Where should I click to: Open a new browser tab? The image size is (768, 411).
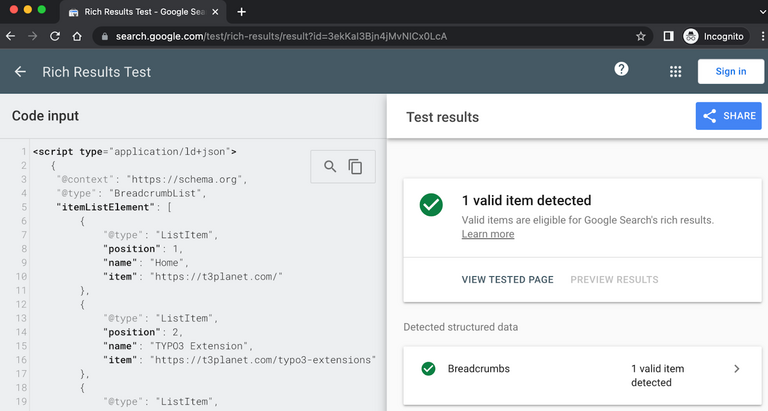coord(241,12)
